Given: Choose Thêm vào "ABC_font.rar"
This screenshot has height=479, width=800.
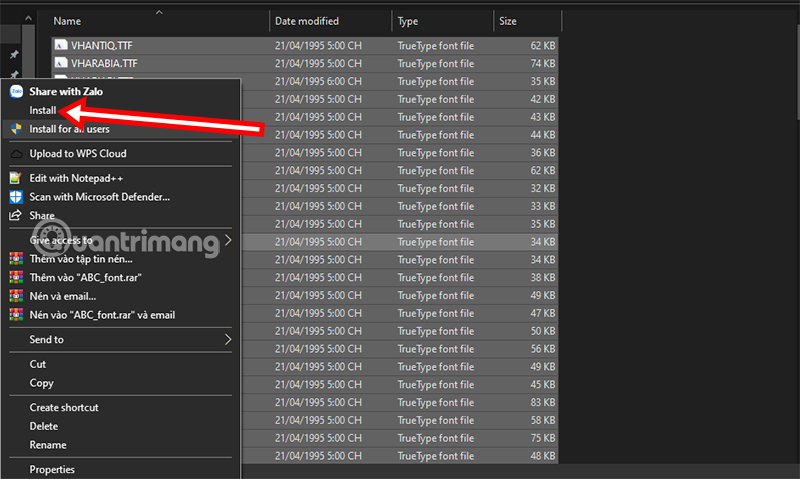Looking at the screenshot, I should click(x=86, y=278).
